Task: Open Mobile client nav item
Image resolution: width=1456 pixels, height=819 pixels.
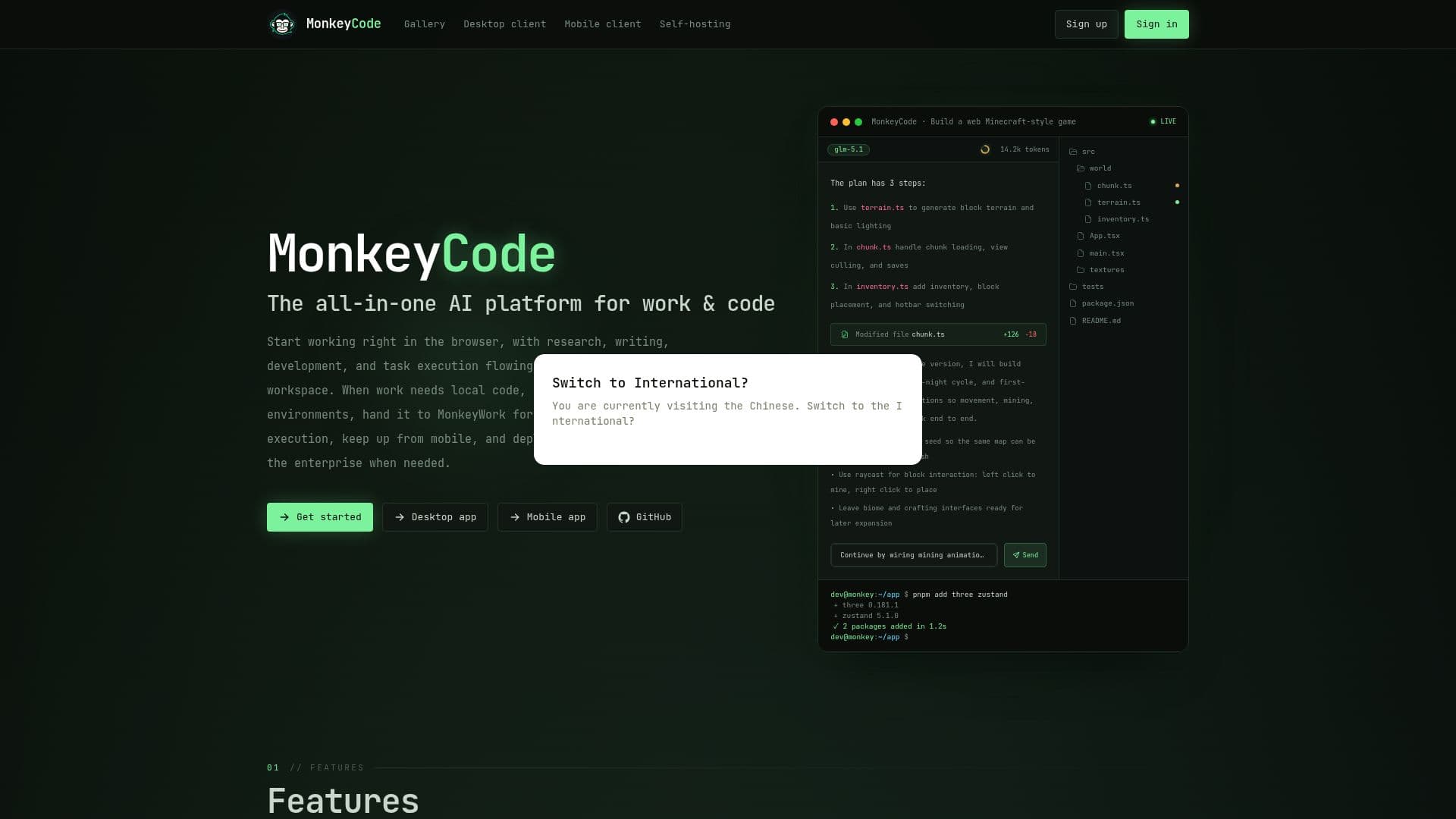Action: coord(603,24)
